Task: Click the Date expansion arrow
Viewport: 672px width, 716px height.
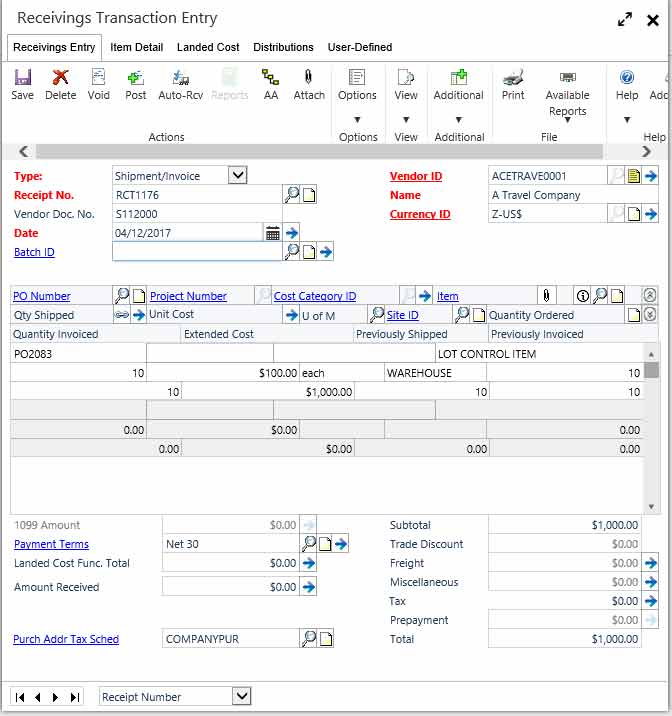Action: coord(292,233)
